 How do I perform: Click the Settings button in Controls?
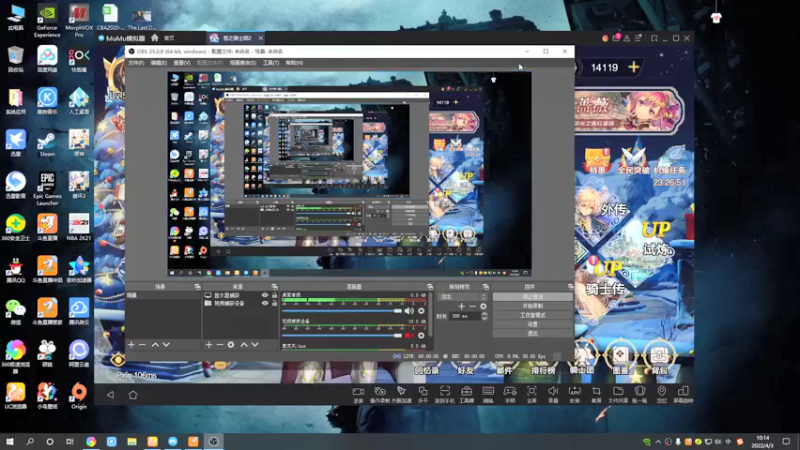(x=532, y=324)
